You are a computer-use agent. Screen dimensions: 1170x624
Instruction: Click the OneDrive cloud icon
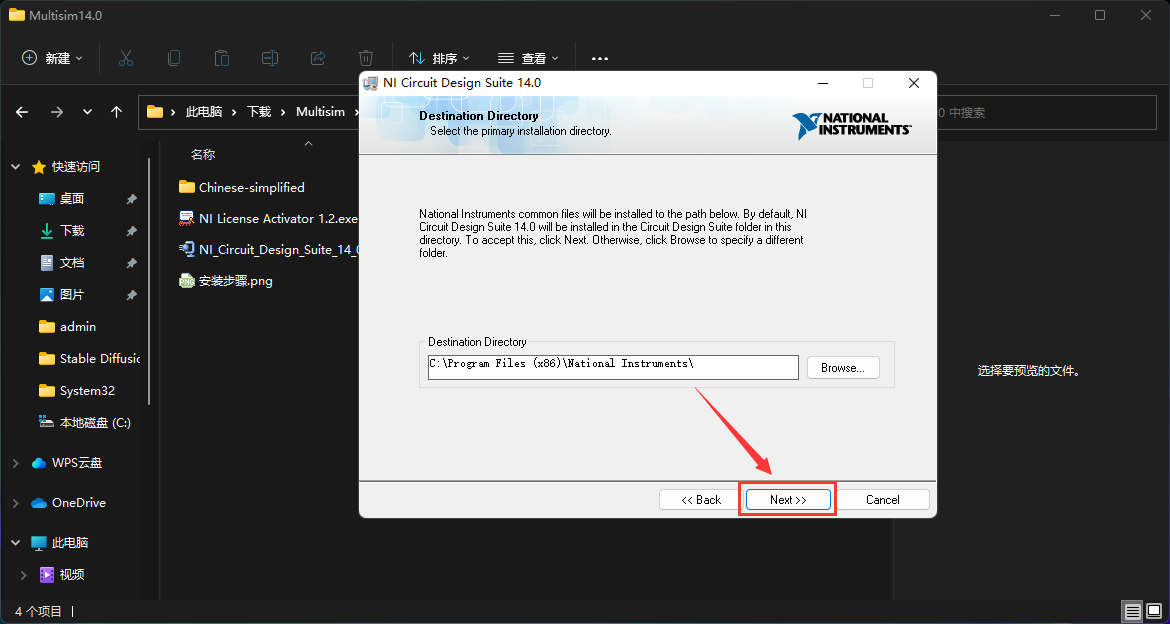click(x=39, y=503)
